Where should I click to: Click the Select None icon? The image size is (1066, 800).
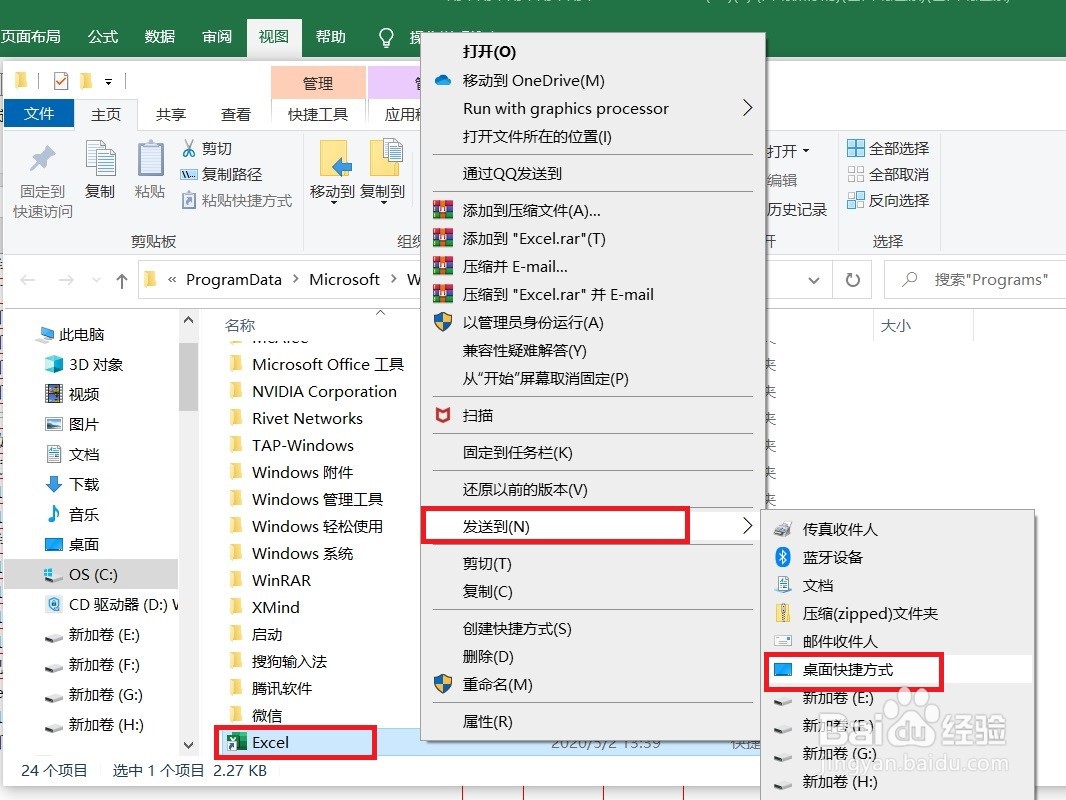tap(856, 175)
